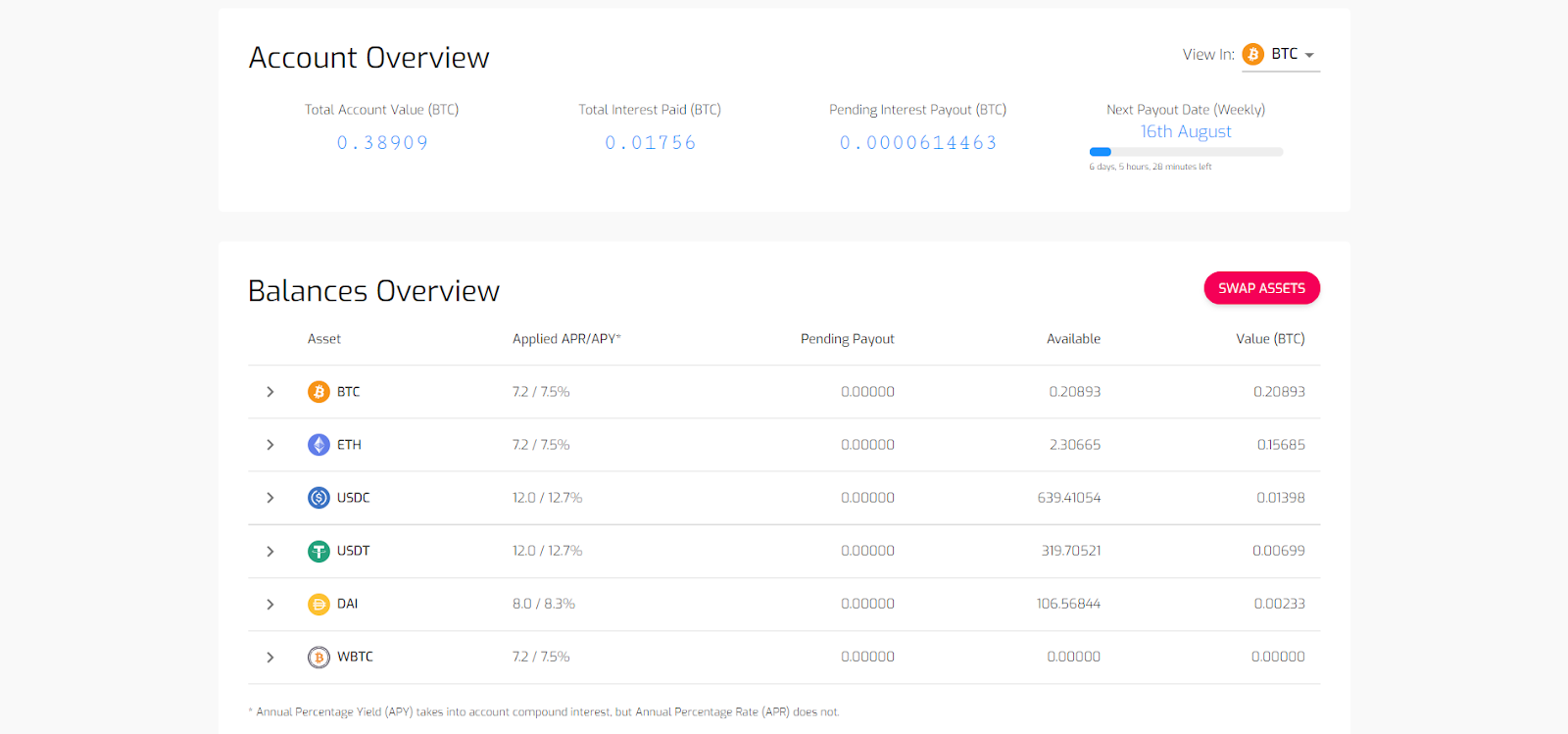Expand the ETH asset row chevron
Screen dimensions: 1568x734
coord(270,445)
